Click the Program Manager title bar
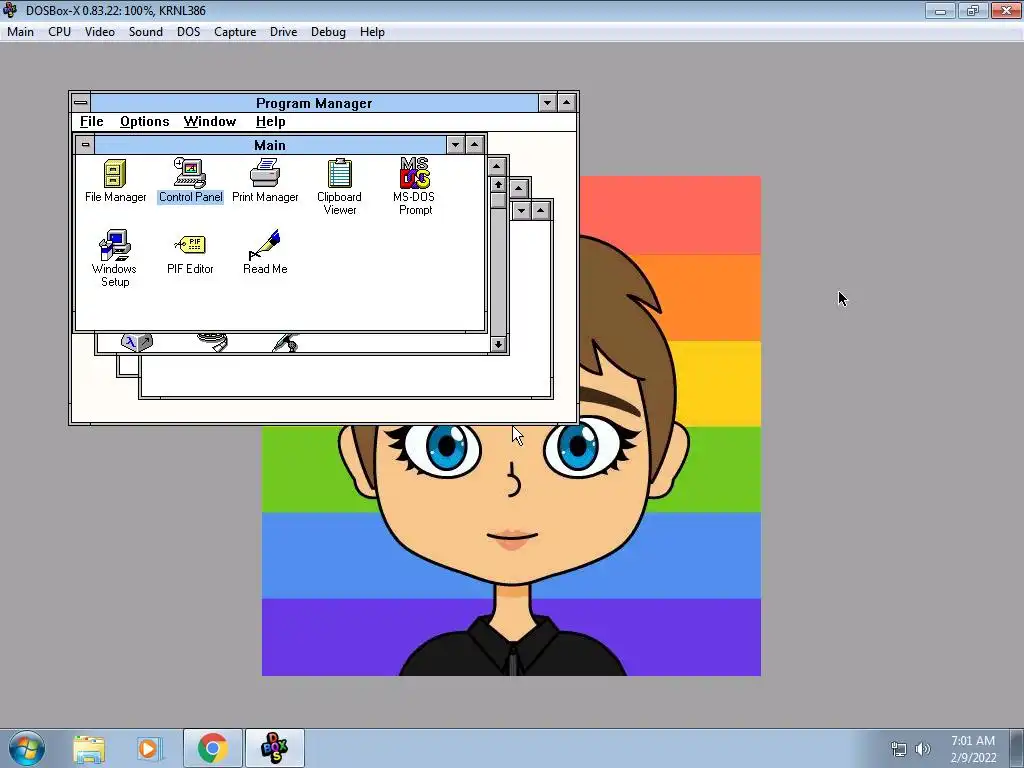Screen dimensions: 1024x768 [314, 103]
